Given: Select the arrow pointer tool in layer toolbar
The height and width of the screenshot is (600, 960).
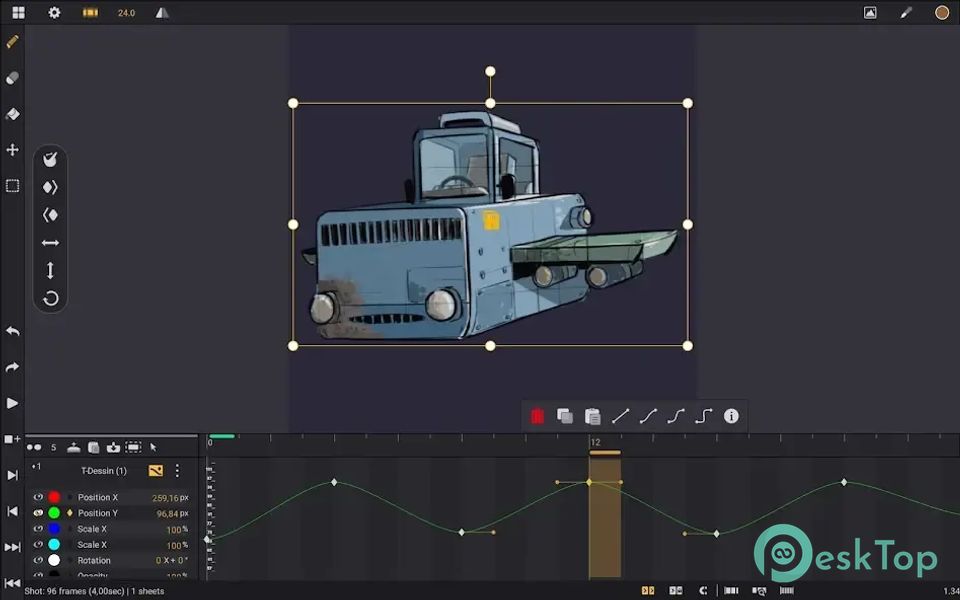Looking at the screenshot, I should (x=153, y=448).
